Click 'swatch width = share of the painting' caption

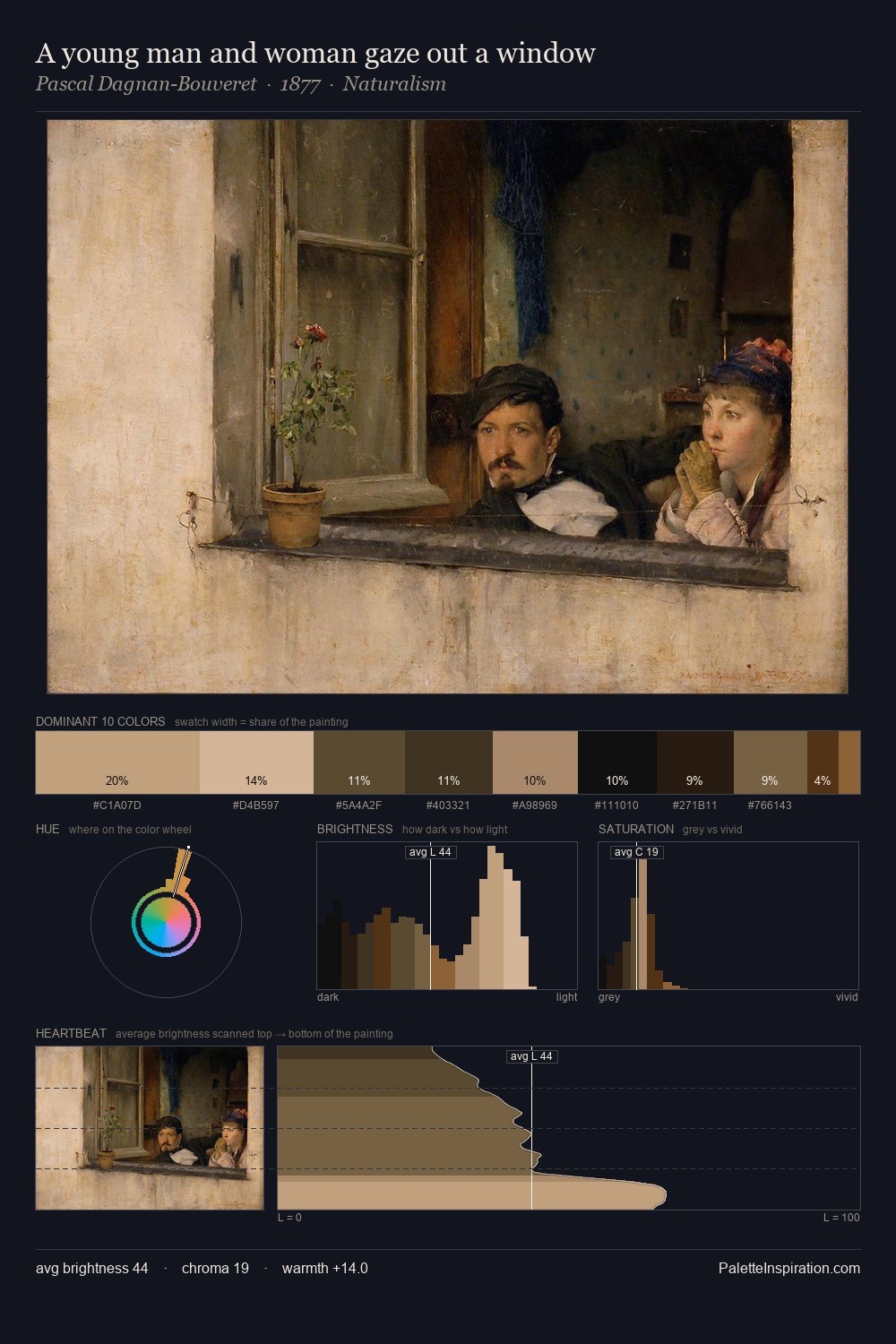pyautogui.click(x=262, y=722)
